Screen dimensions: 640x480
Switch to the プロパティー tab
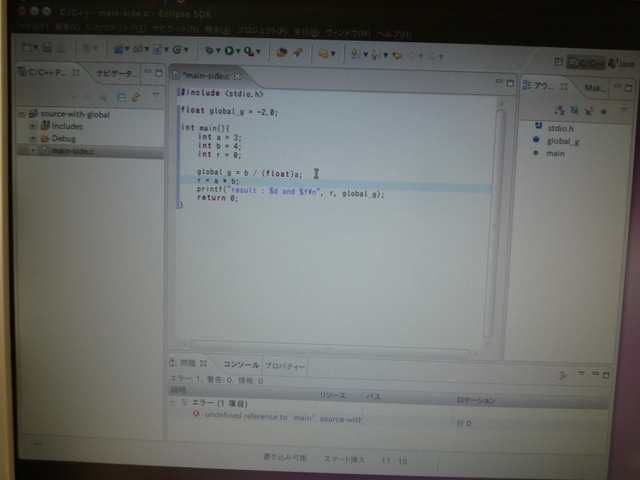coord(284,366)
